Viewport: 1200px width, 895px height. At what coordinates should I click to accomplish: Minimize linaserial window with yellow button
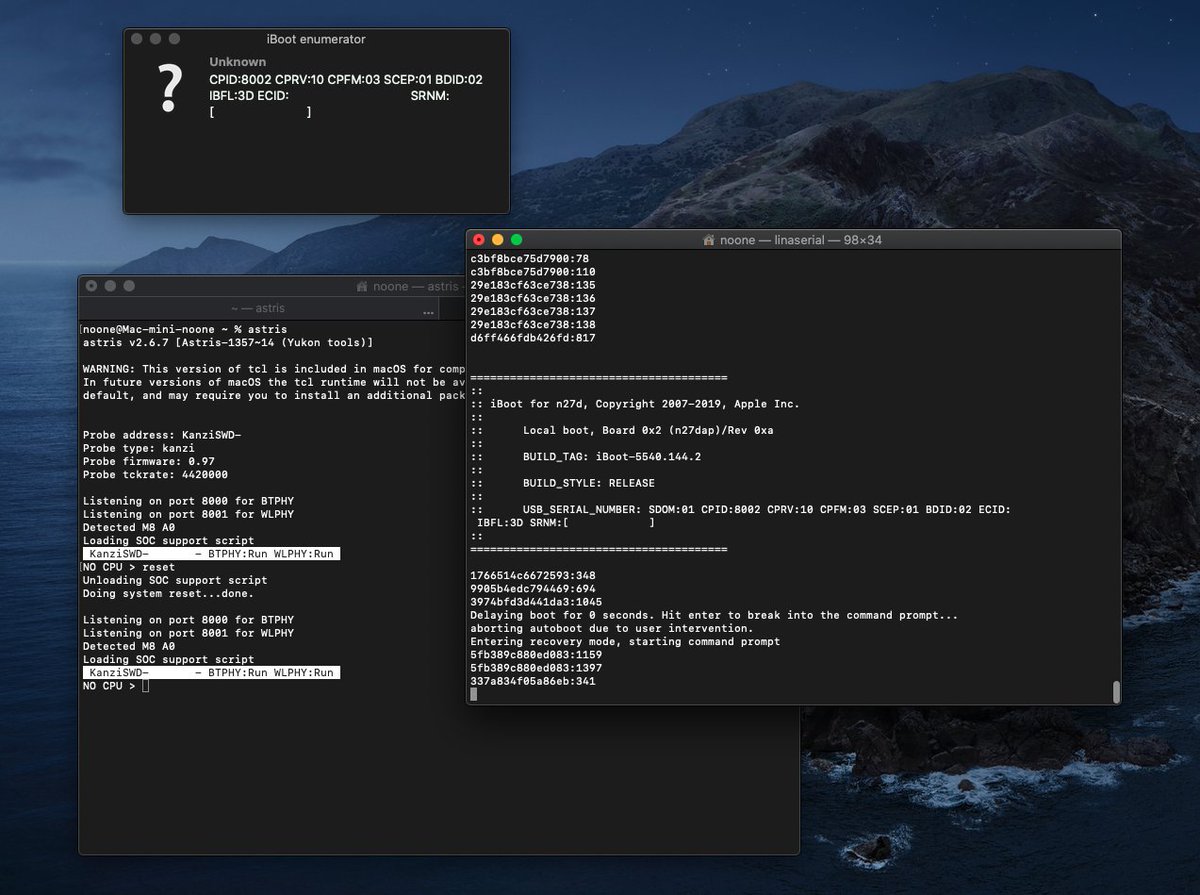tap(497, 240)
